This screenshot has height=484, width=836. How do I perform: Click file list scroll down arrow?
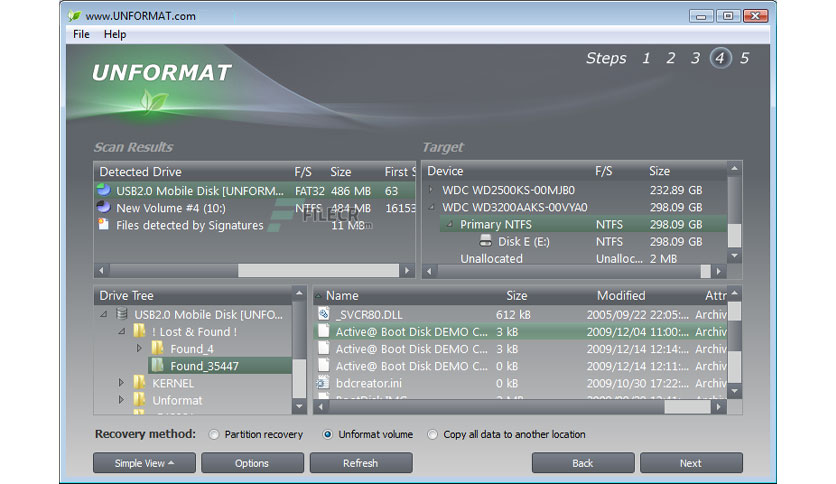735,392
